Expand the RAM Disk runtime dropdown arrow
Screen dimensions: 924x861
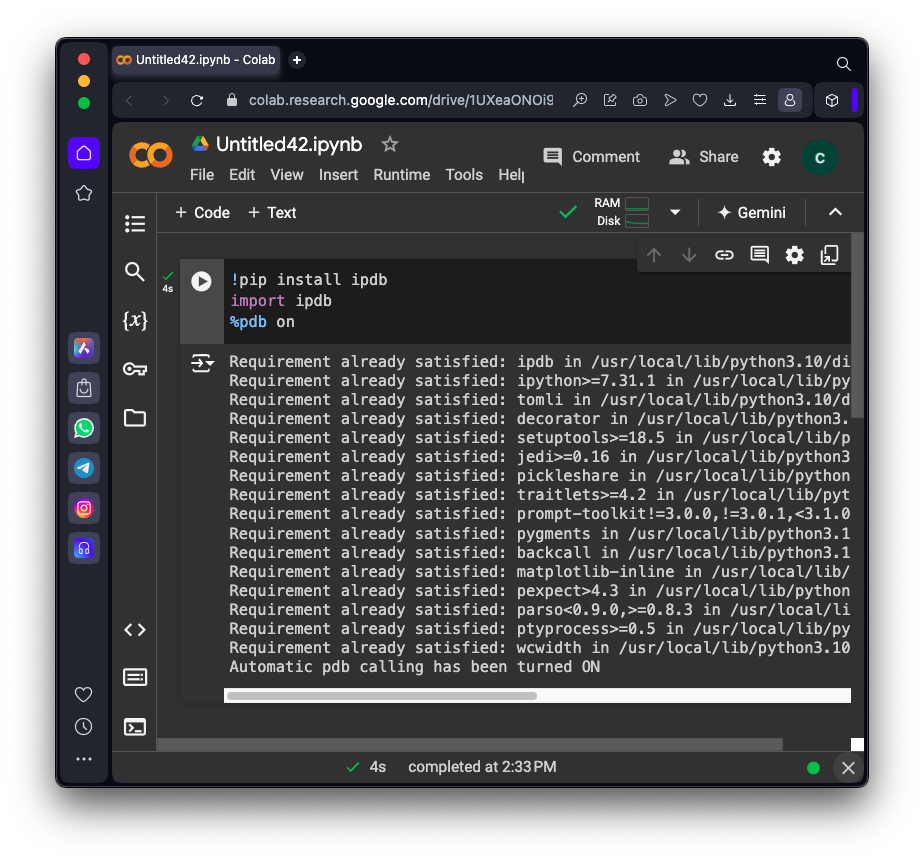click(675, 212)
